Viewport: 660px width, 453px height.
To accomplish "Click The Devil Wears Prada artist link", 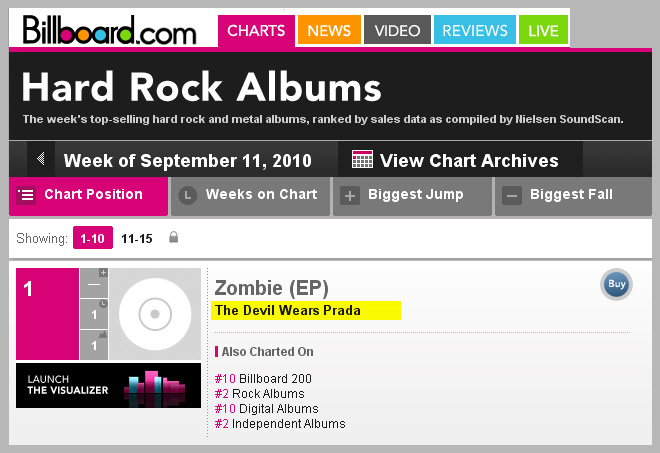I will click(288, 310).
